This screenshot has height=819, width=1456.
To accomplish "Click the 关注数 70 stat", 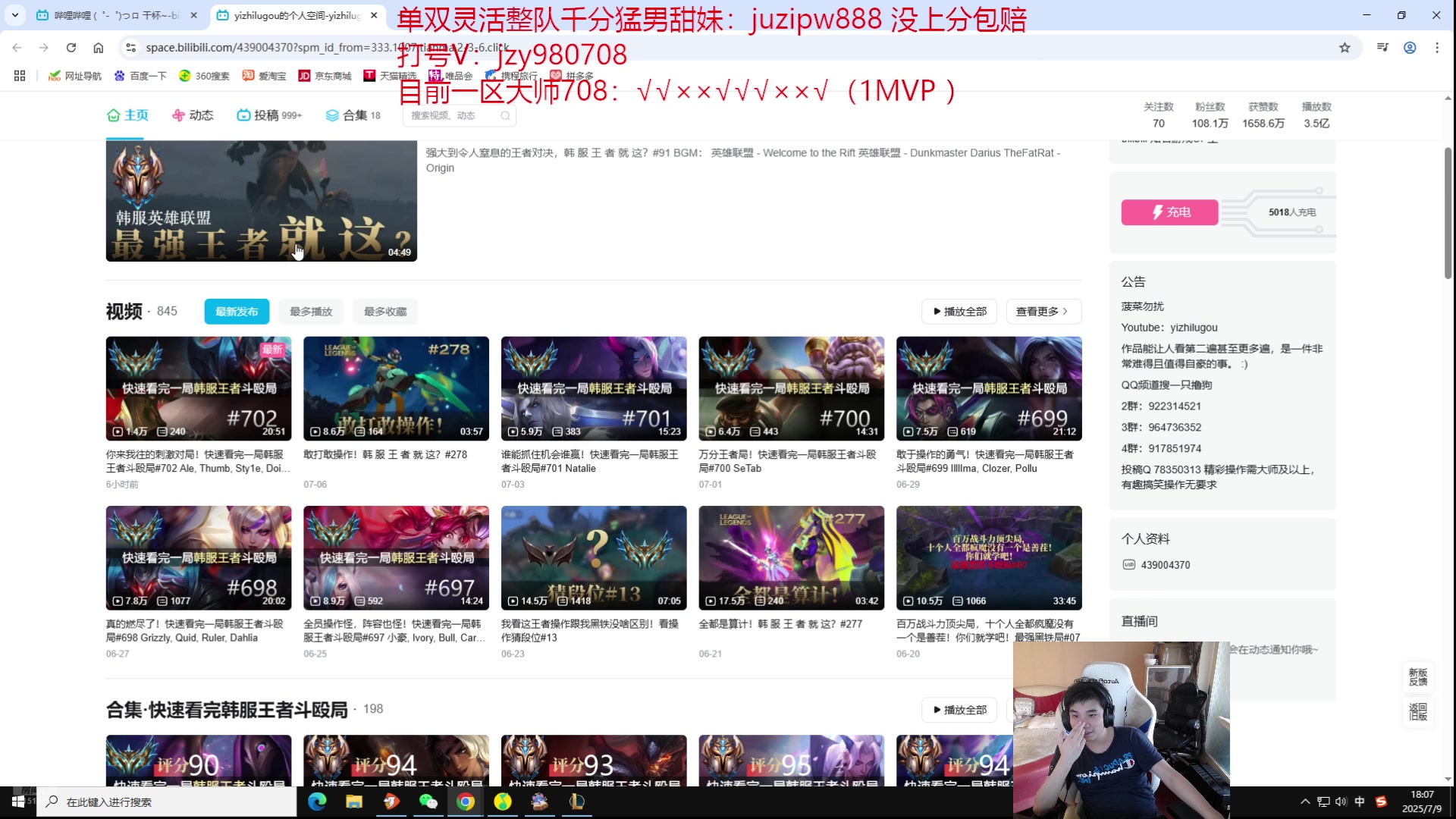I will (1158, 115).
